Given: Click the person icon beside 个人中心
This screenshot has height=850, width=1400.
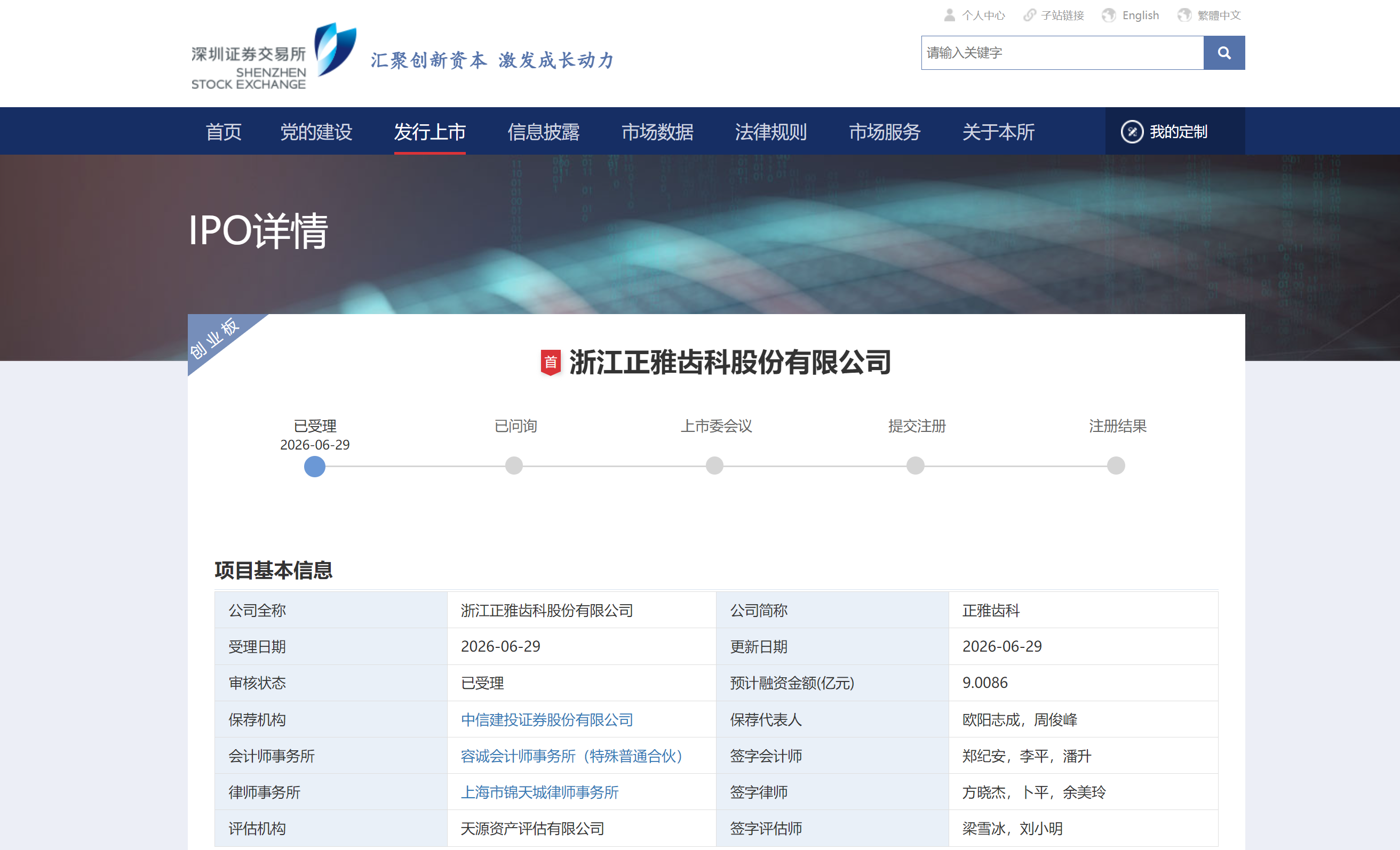Looking at the screenshot, I should point(950,15).
